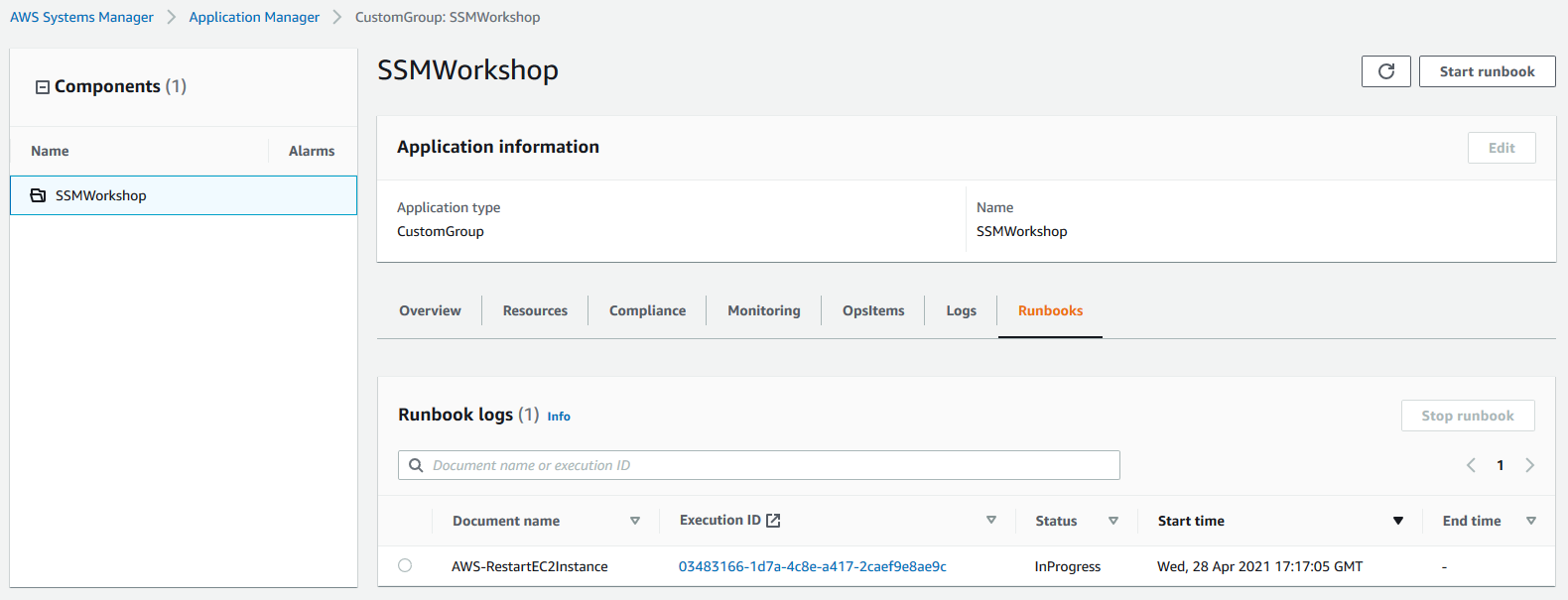The image size is (1568, 600).
Task: Click the Name column header in Components
Action: click(50, 151)
